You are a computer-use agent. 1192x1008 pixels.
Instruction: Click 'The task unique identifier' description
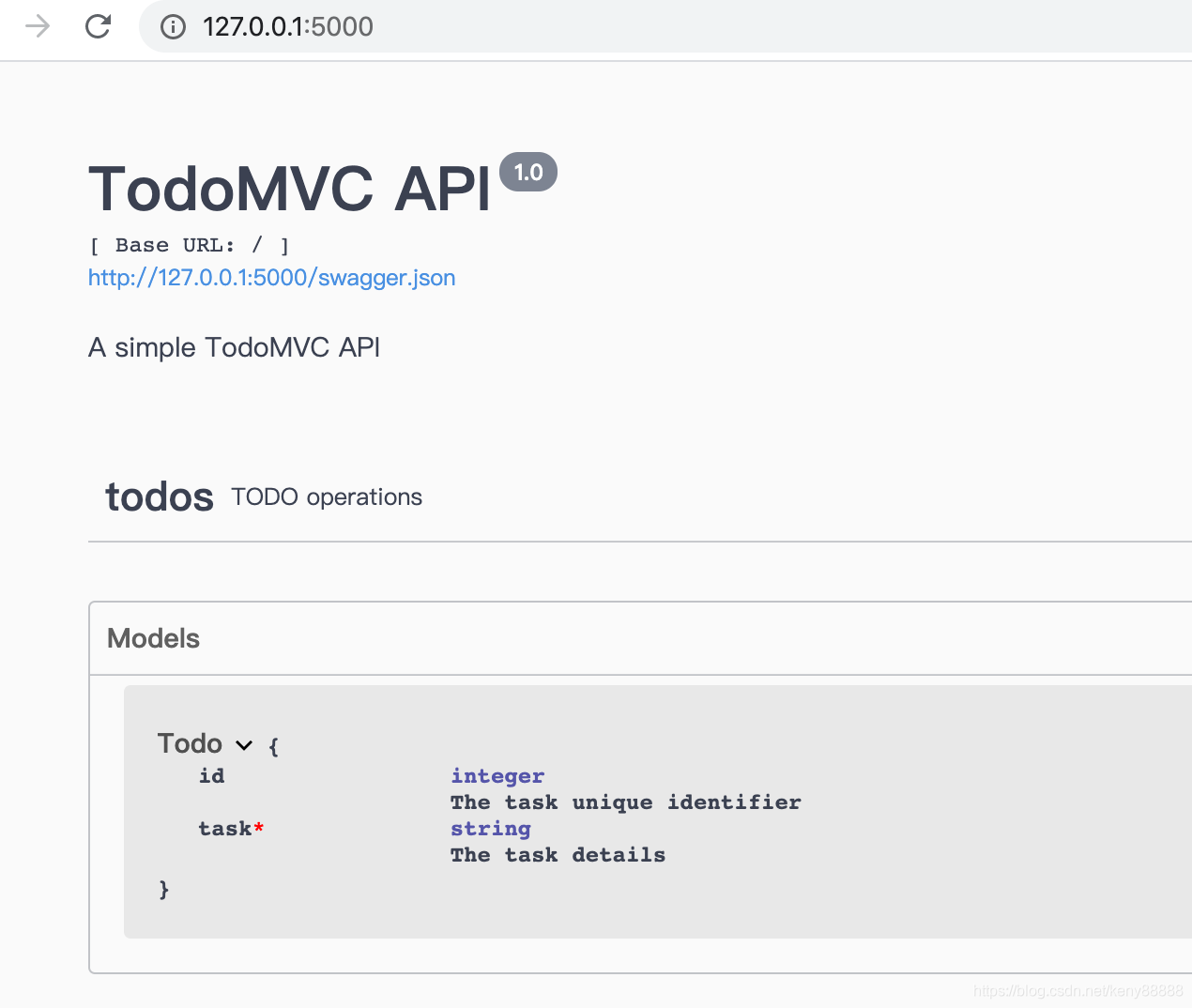pyautogui.click(x=626, y=802)
